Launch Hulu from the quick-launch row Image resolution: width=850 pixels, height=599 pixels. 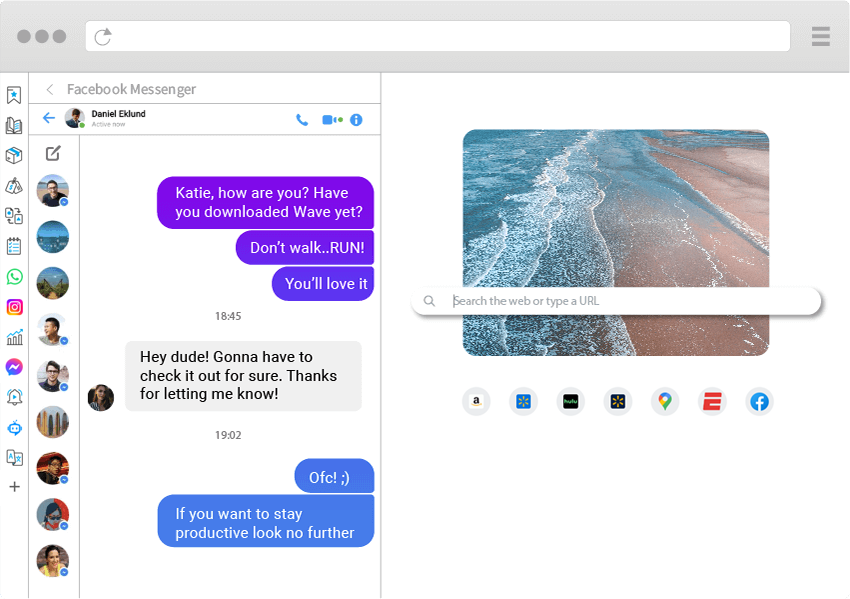tap(570, 401)
